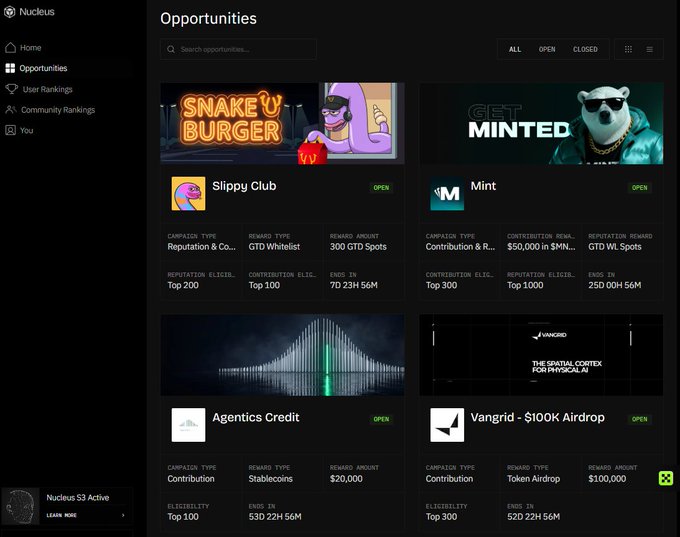Open the Mint opportunity title

(483, 186)
